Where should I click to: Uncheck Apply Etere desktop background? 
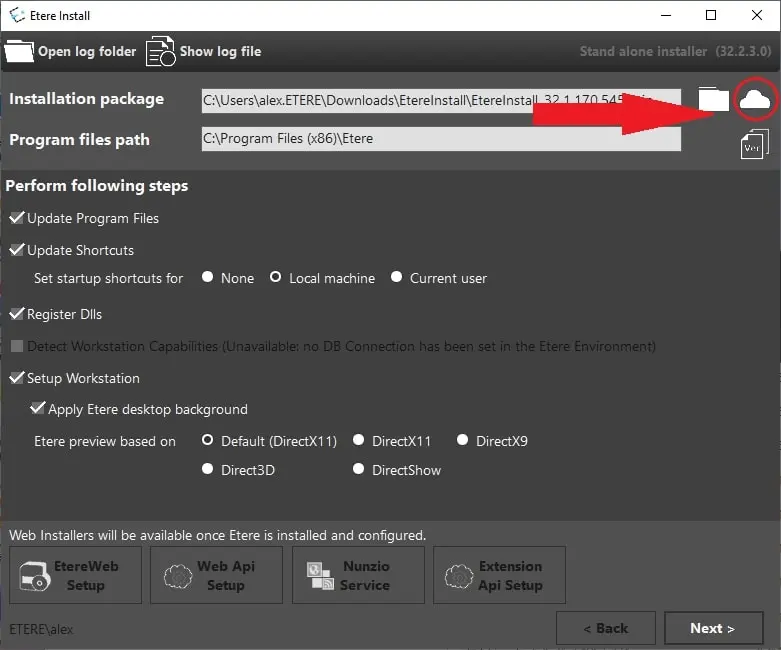(38, 409)
